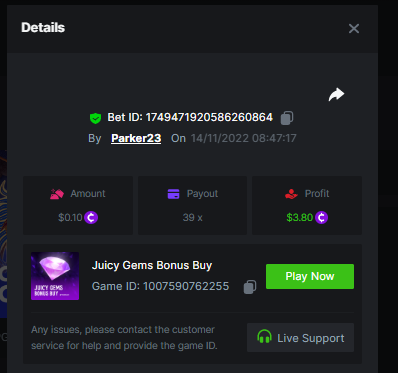Image resolution: width=398 pixels, height=373 pixels.
Task: Click the Bet ID number text
Action: [209, 117]
